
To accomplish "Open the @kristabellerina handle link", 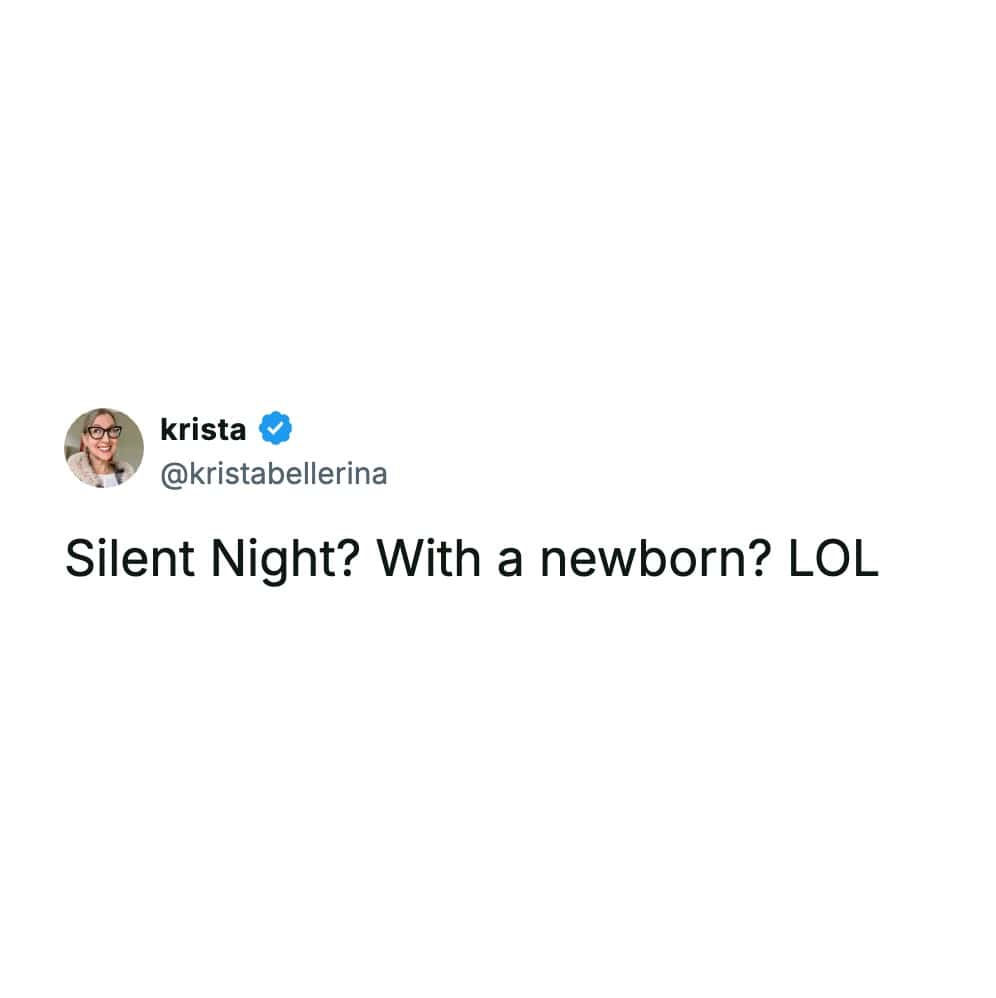I will point(273,474).
